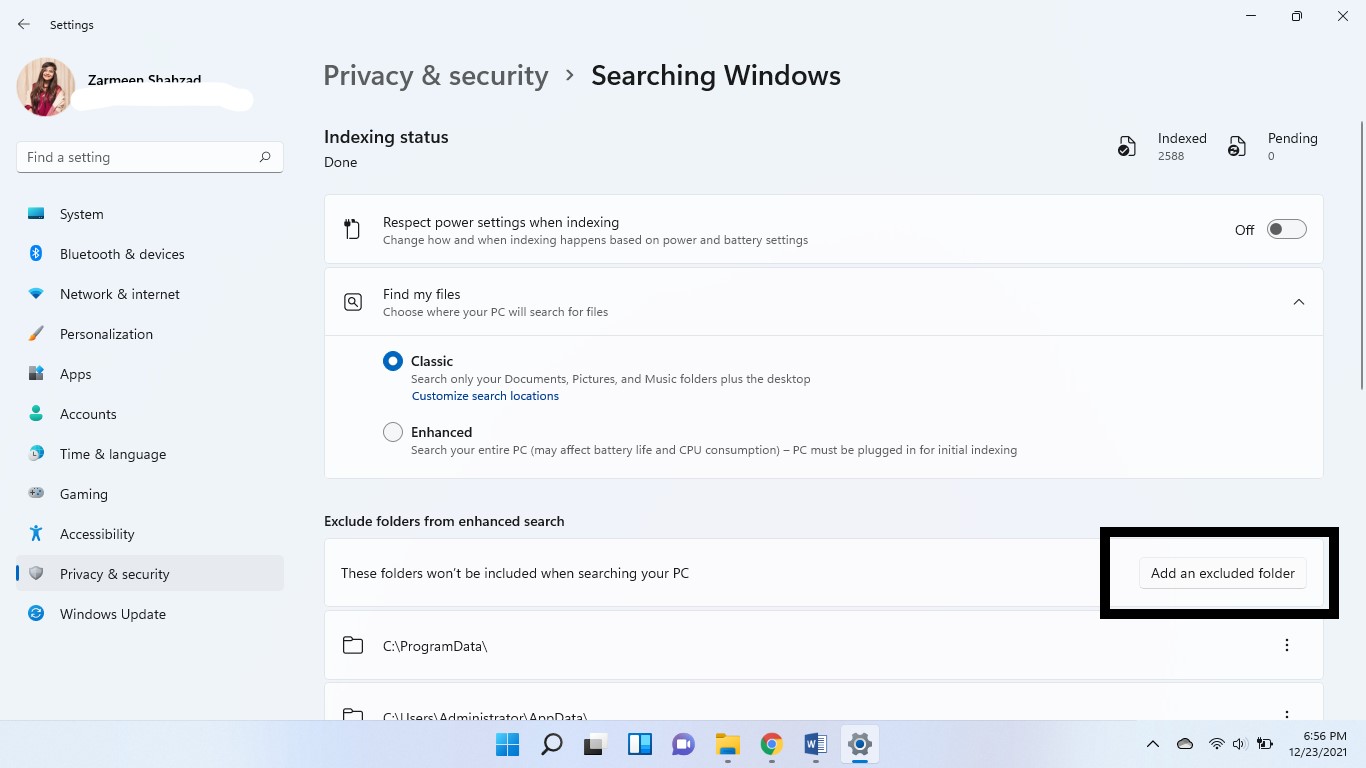Open Widgets from the taskbar
Viewport: 1366px width, 768px height.
640,744
